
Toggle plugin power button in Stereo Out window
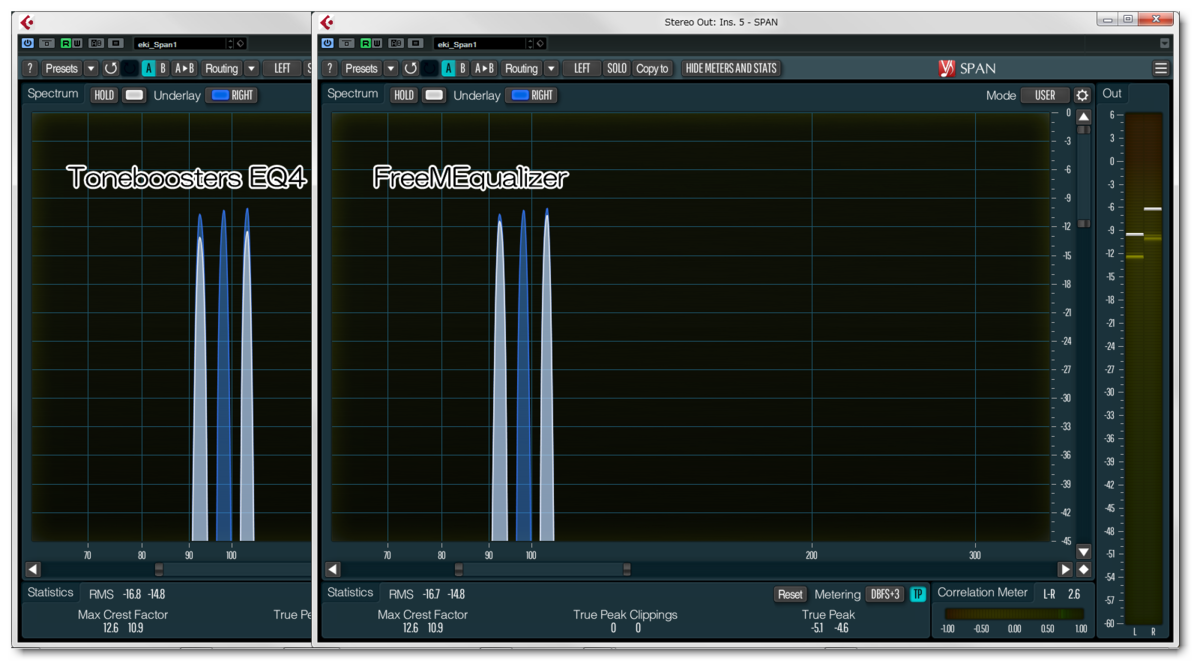(x=327, y=44)
